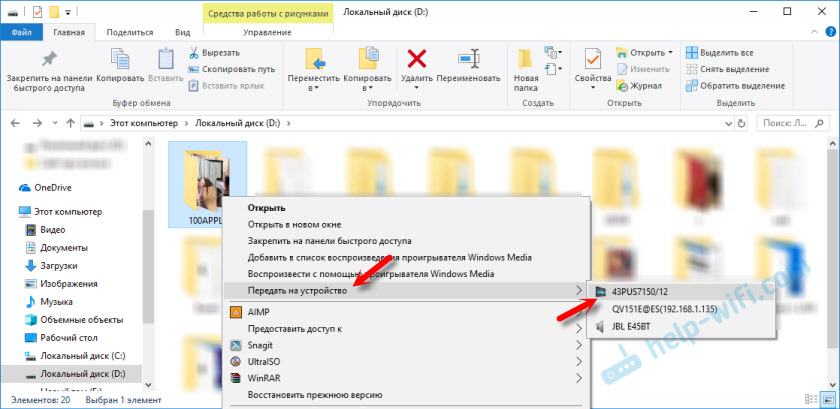
Task: Click Обратить выделение
Action: (x=736, y=85)
